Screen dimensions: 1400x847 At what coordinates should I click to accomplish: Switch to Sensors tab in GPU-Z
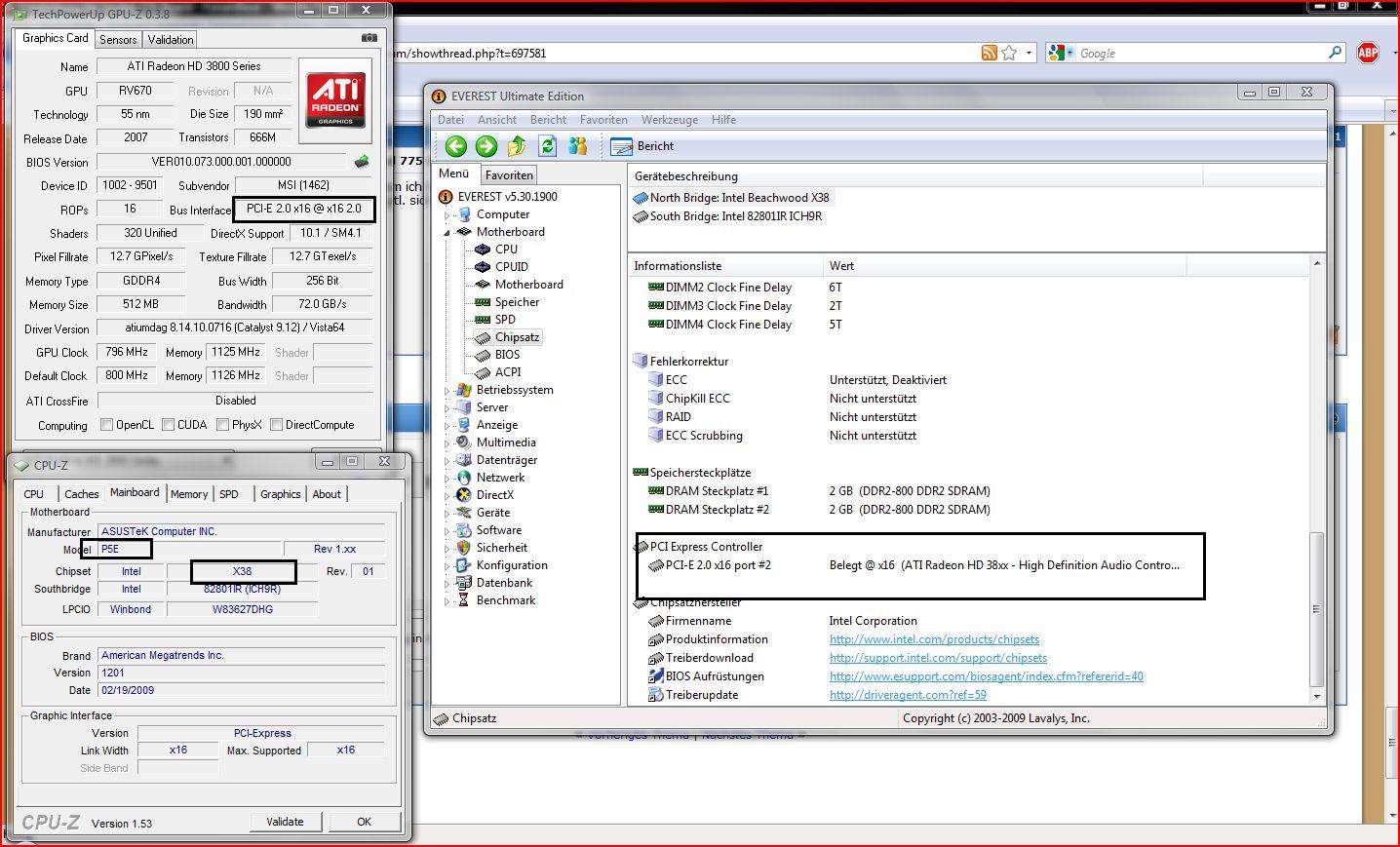point(118,40)
